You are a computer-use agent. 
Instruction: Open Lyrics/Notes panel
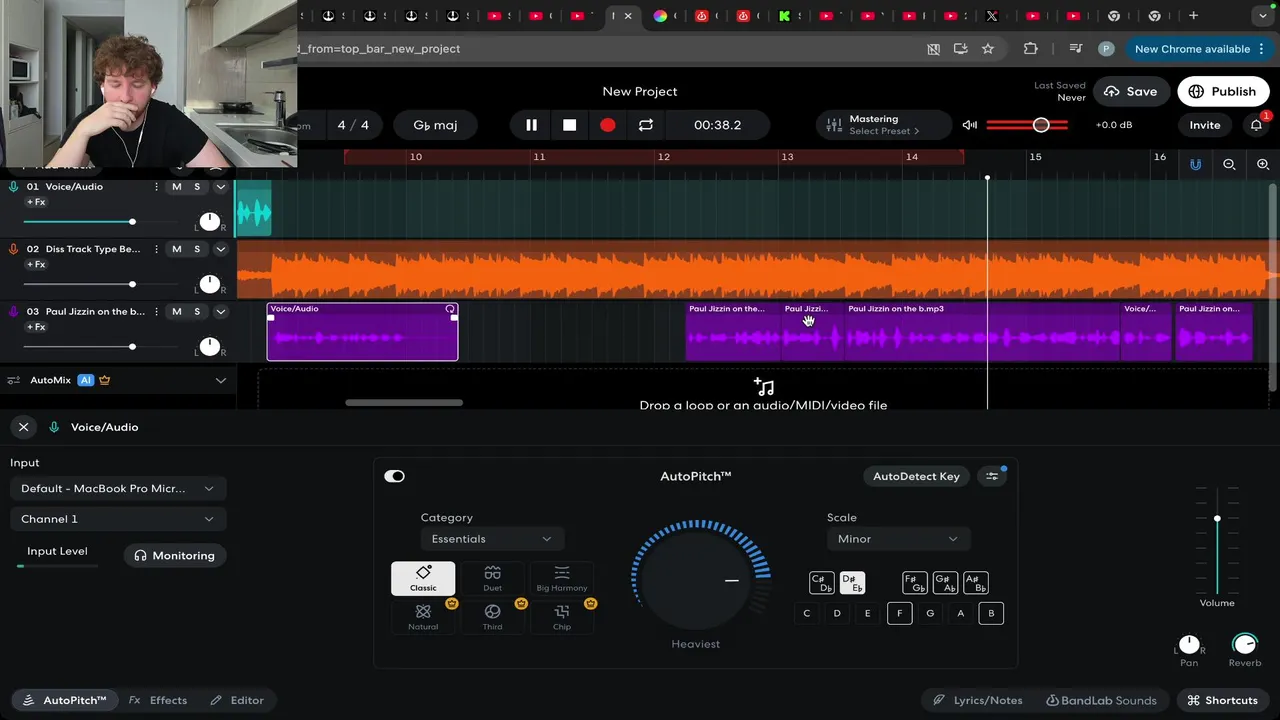pos(977,700)
